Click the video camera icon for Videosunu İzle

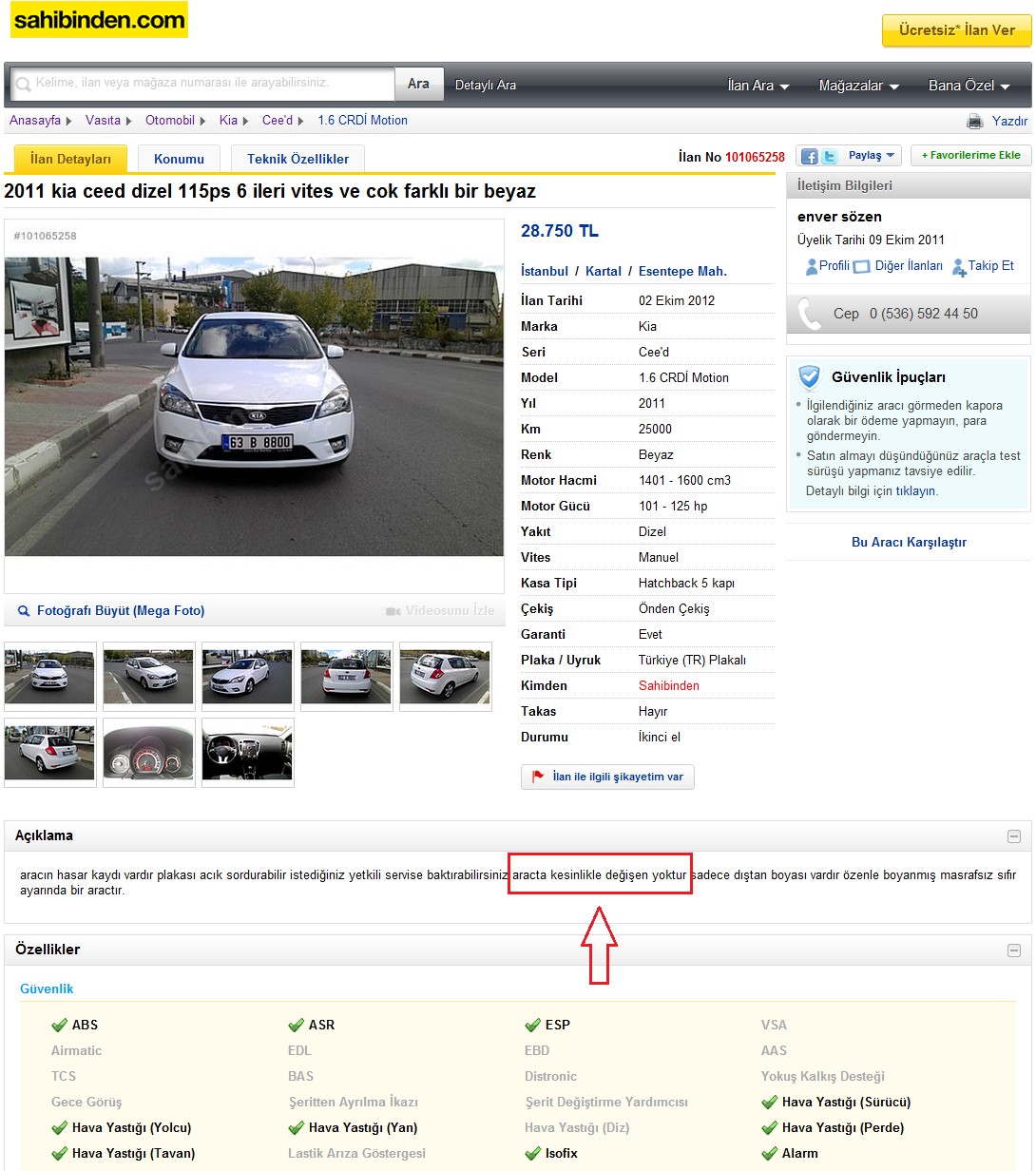393,611
